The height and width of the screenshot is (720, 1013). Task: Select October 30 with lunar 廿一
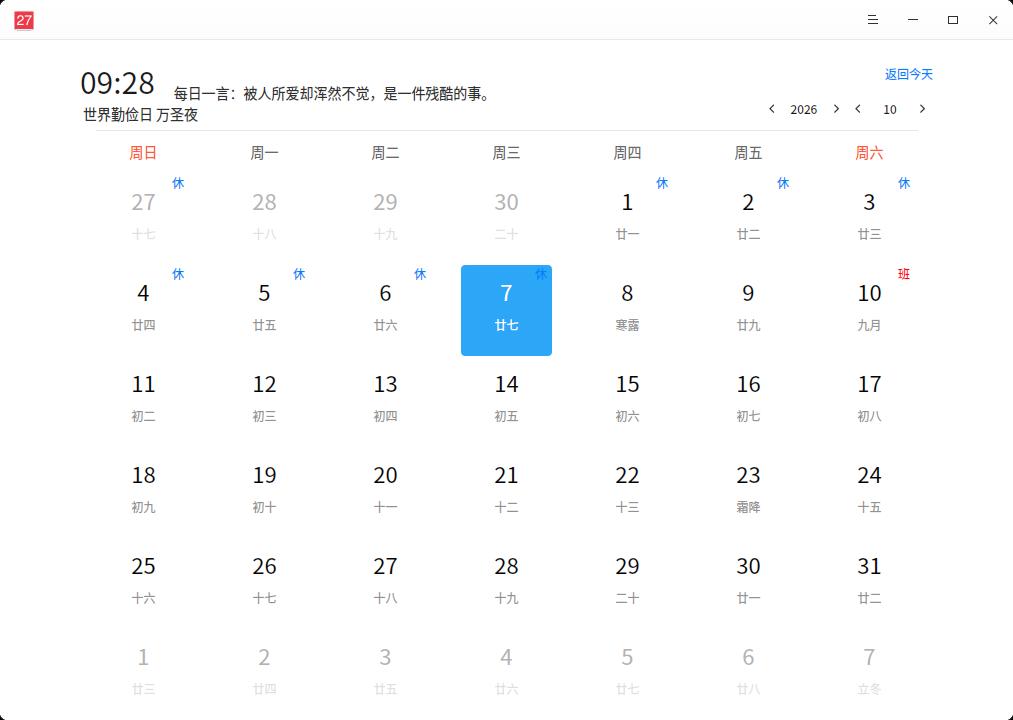(x=748, y=584)
